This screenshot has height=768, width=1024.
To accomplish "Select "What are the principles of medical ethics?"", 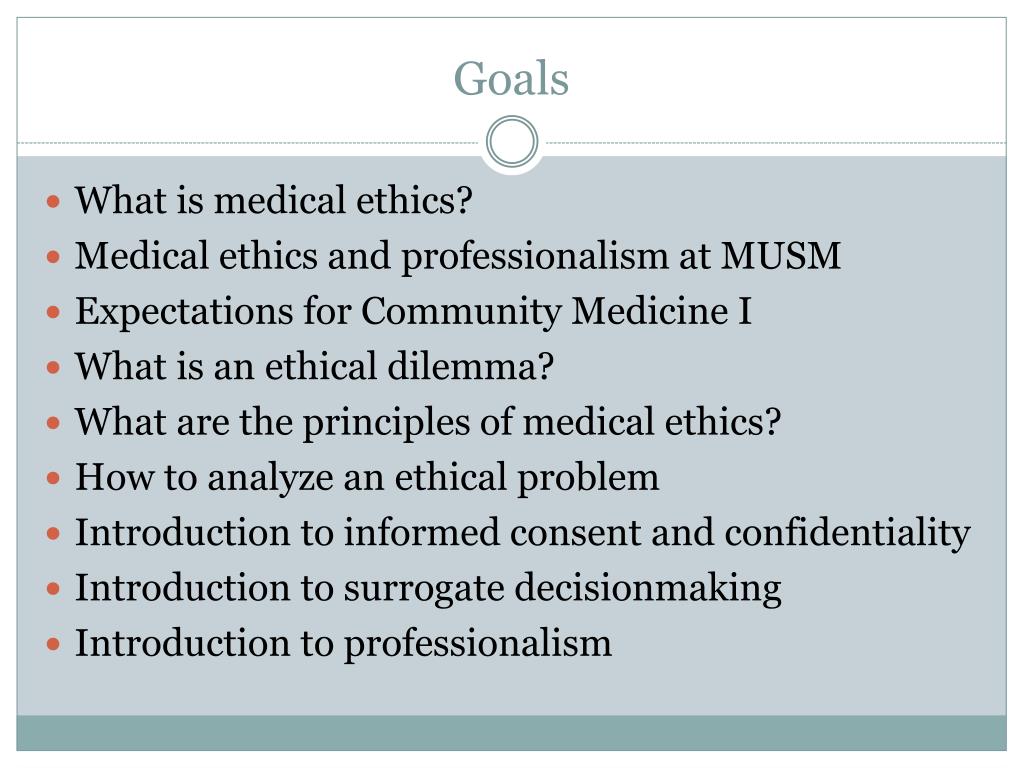I will [427, 422].
